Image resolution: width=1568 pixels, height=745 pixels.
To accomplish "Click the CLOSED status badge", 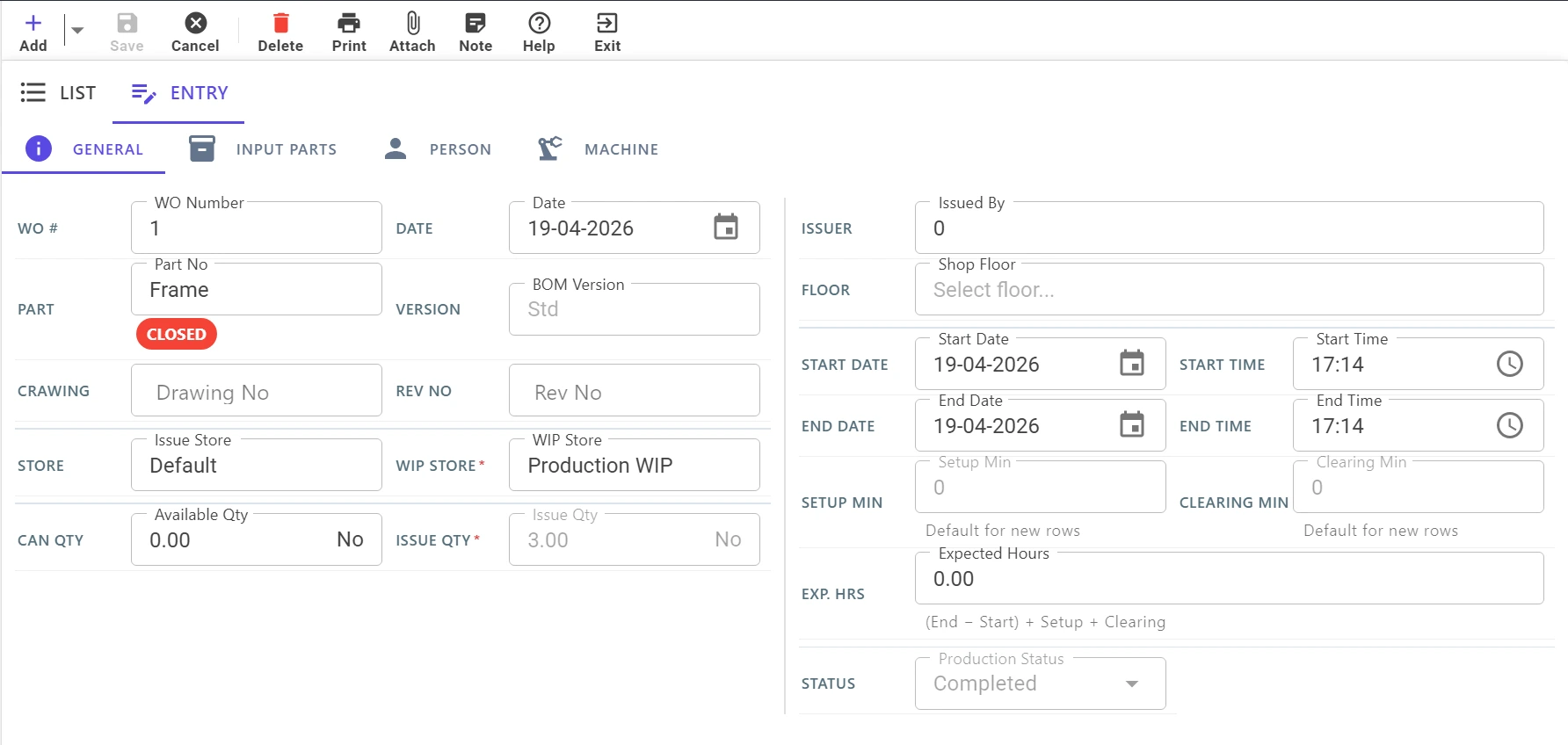I will point(177,334).
